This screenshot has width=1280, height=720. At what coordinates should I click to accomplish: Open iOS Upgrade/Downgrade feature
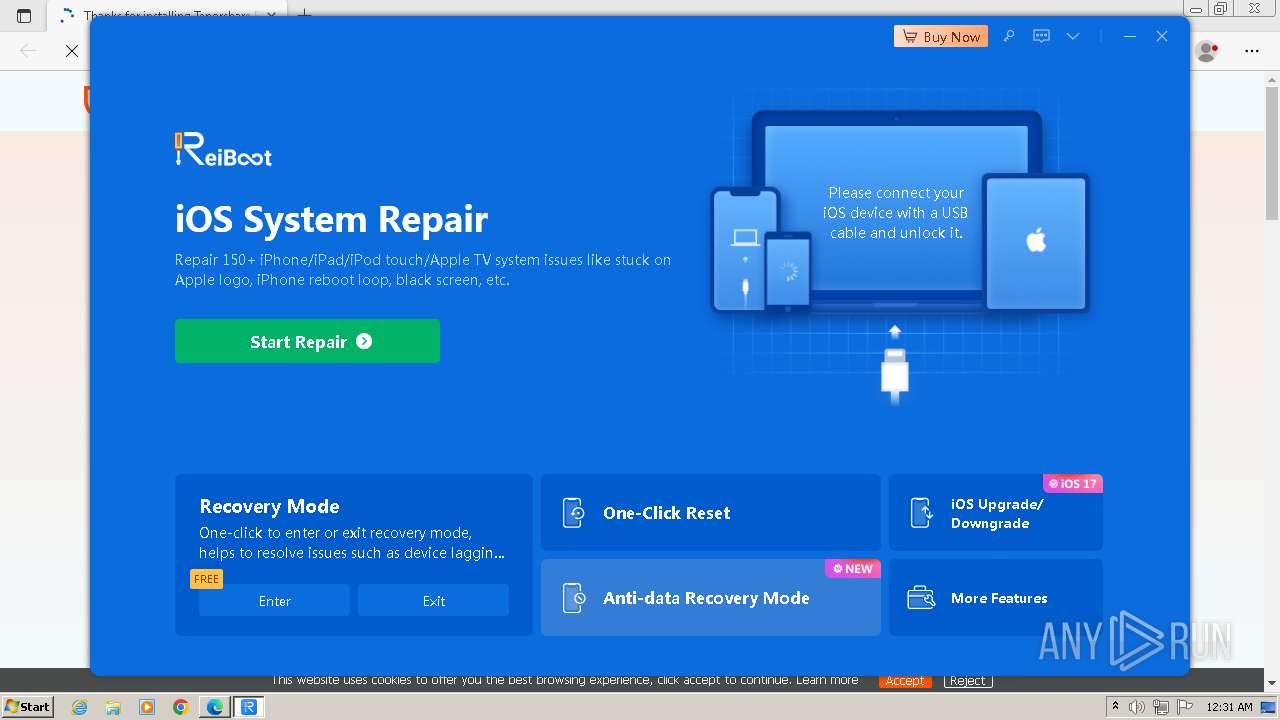[996, 512]
